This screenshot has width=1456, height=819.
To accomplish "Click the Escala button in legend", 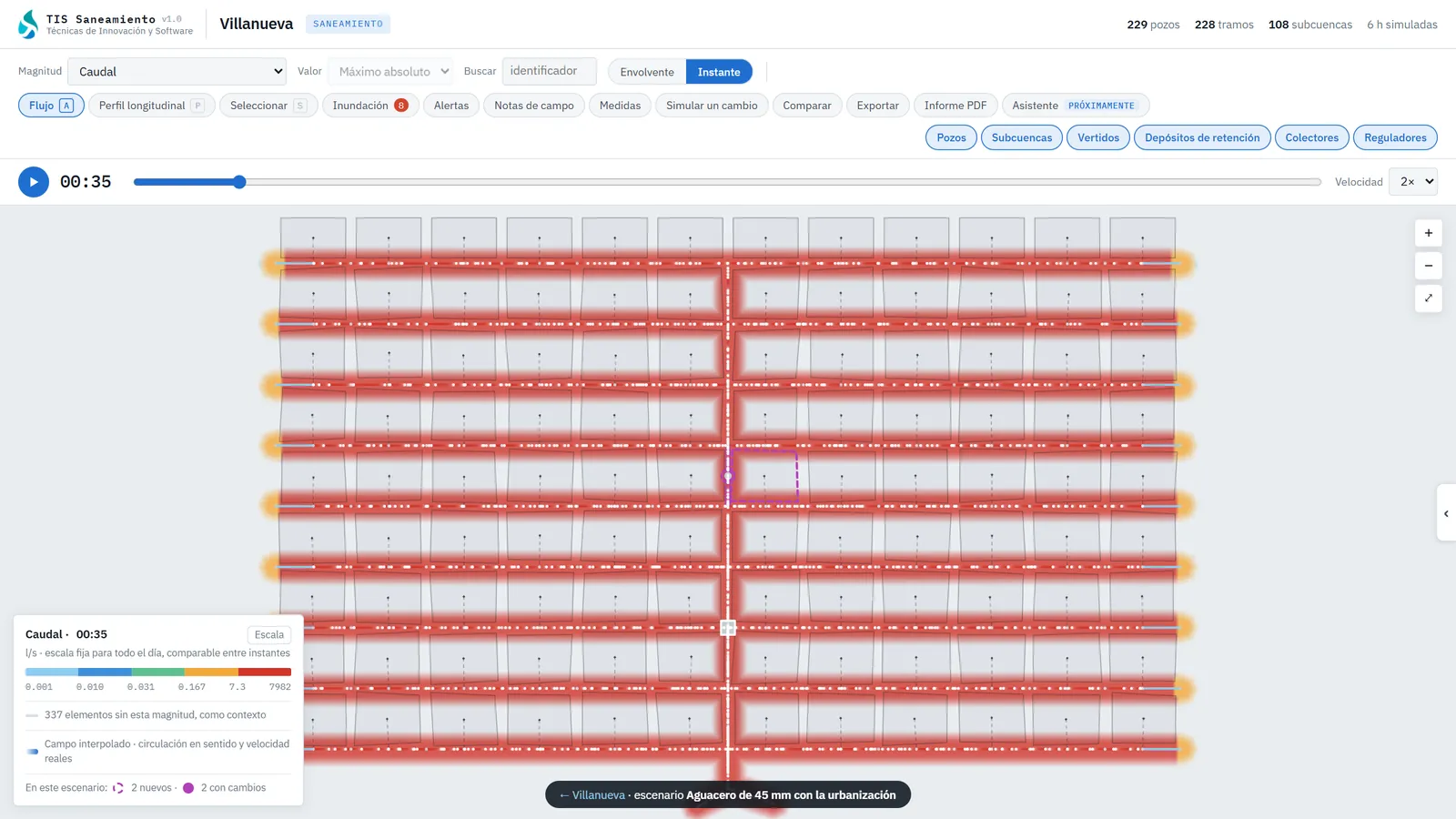I will [269, 635].
